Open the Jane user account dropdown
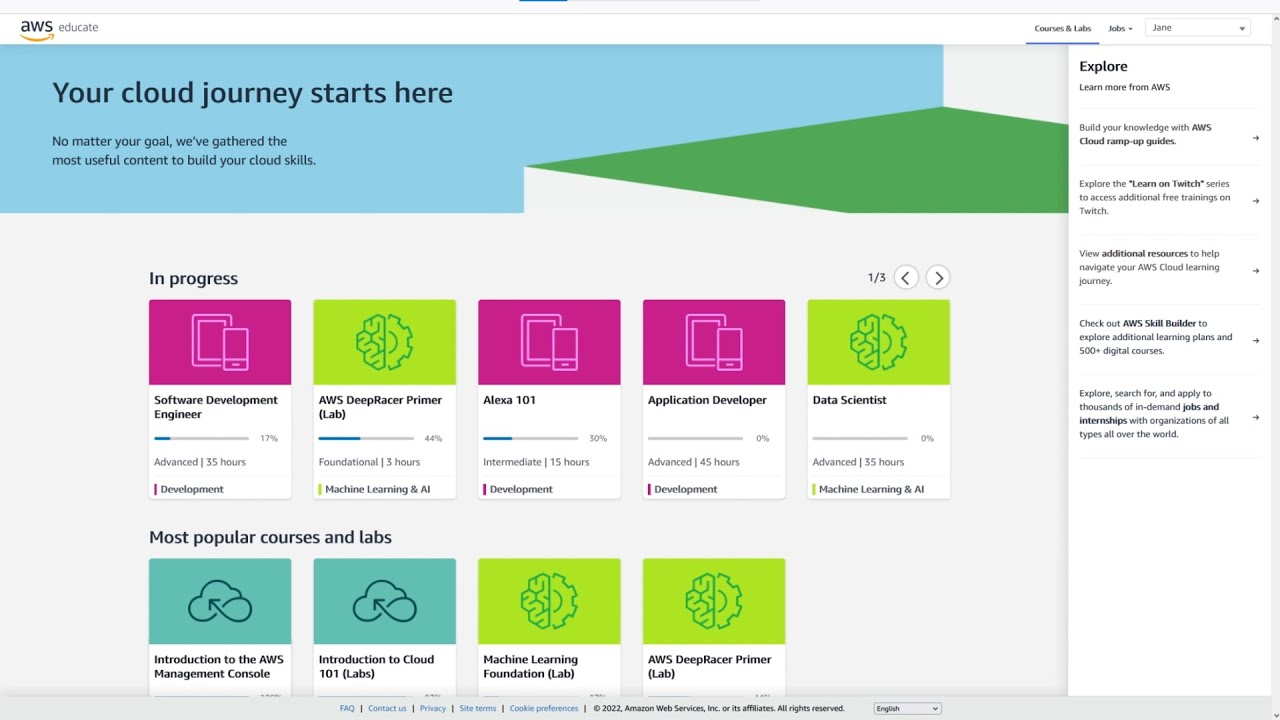 coord(1197,28)
